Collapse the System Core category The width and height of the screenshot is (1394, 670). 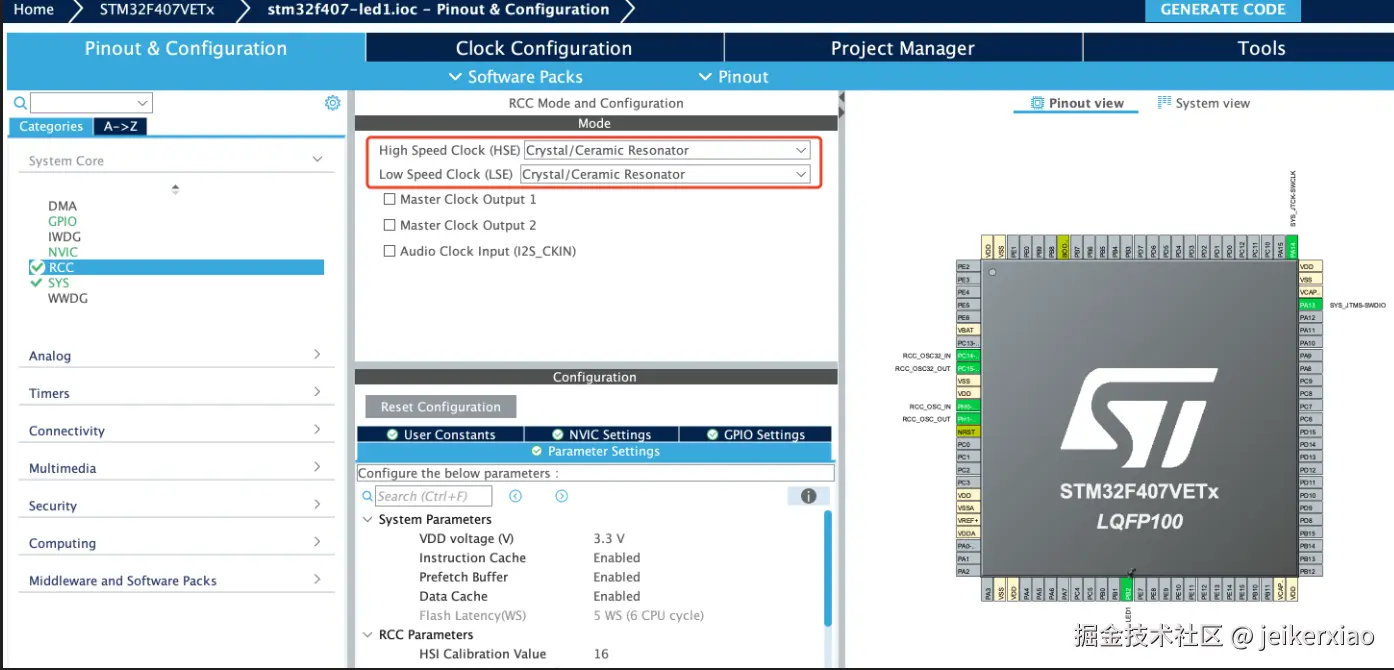pos(317,159)
